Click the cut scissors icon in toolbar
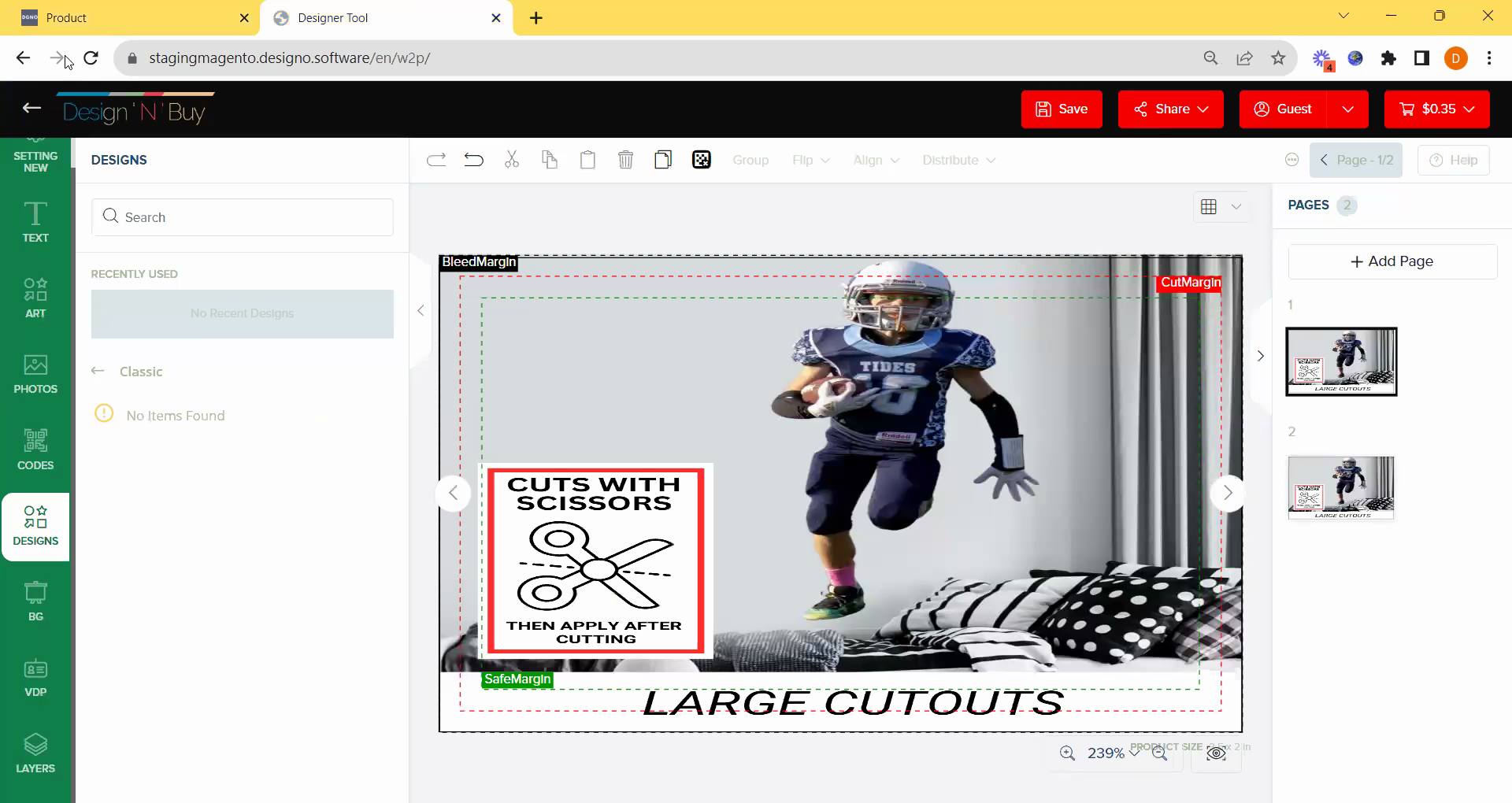Screen dimensions: 1512x803 512,161
